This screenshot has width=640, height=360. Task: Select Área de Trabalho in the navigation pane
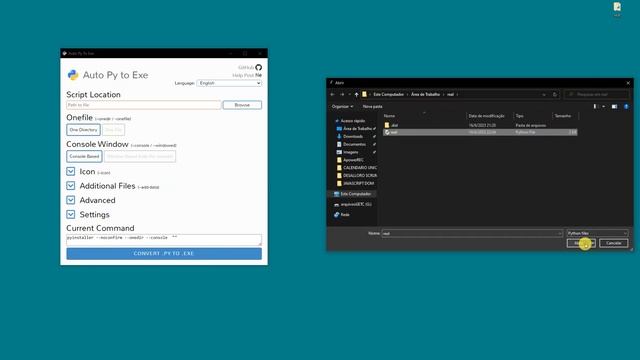point(358,129)
